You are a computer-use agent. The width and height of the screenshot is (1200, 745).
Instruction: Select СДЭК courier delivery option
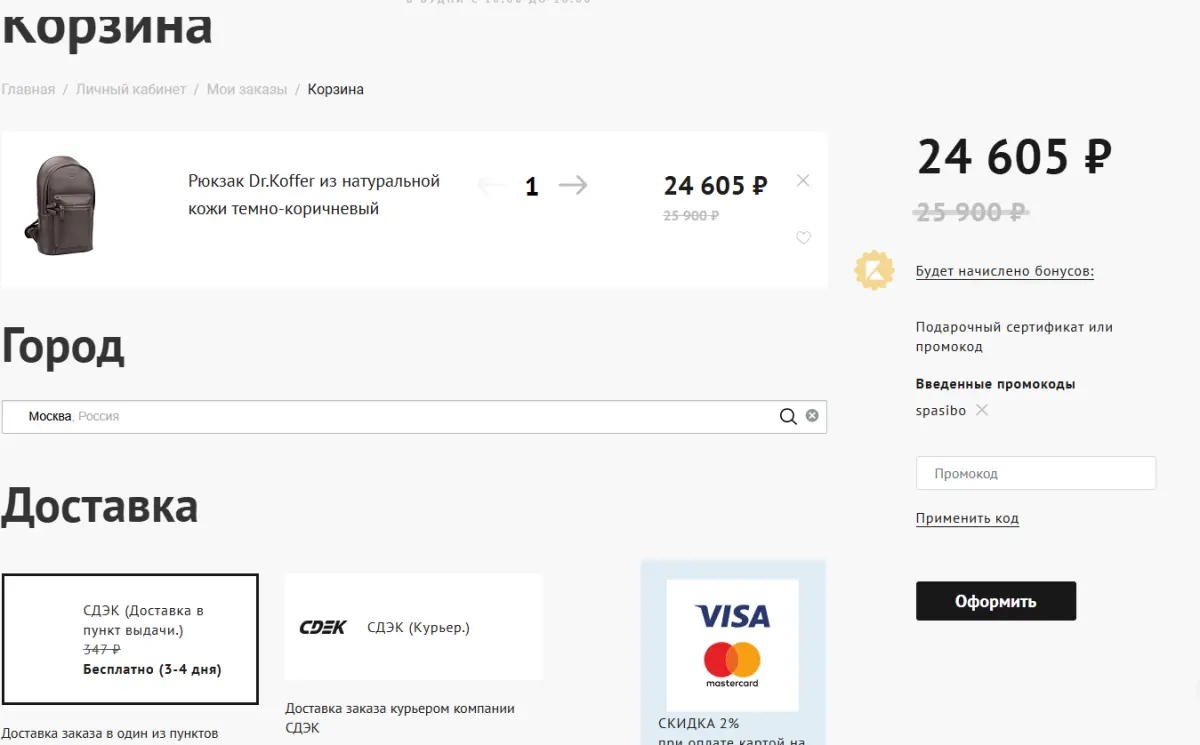click(x=414, y=627)
